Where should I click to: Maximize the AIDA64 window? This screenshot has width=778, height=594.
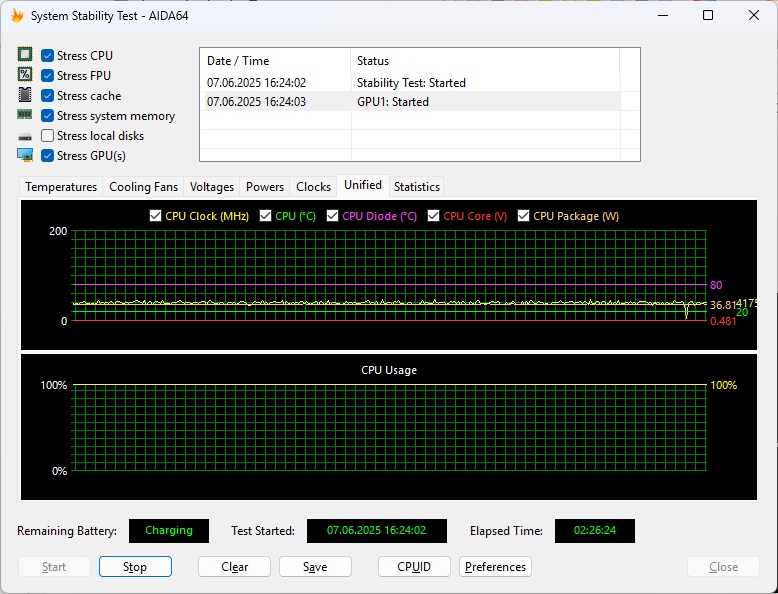coord(708,15)
